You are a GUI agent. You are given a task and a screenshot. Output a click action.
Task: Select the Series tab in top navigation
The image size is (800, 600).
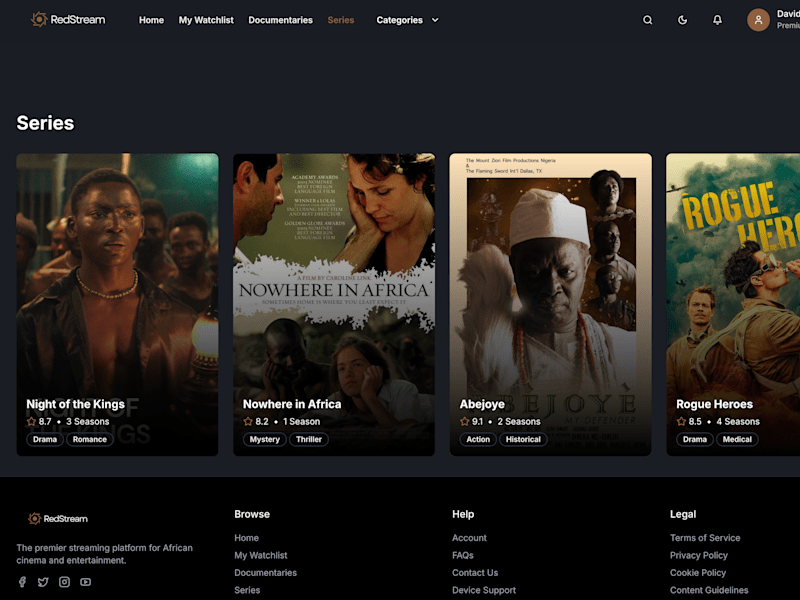pos(341,20)
